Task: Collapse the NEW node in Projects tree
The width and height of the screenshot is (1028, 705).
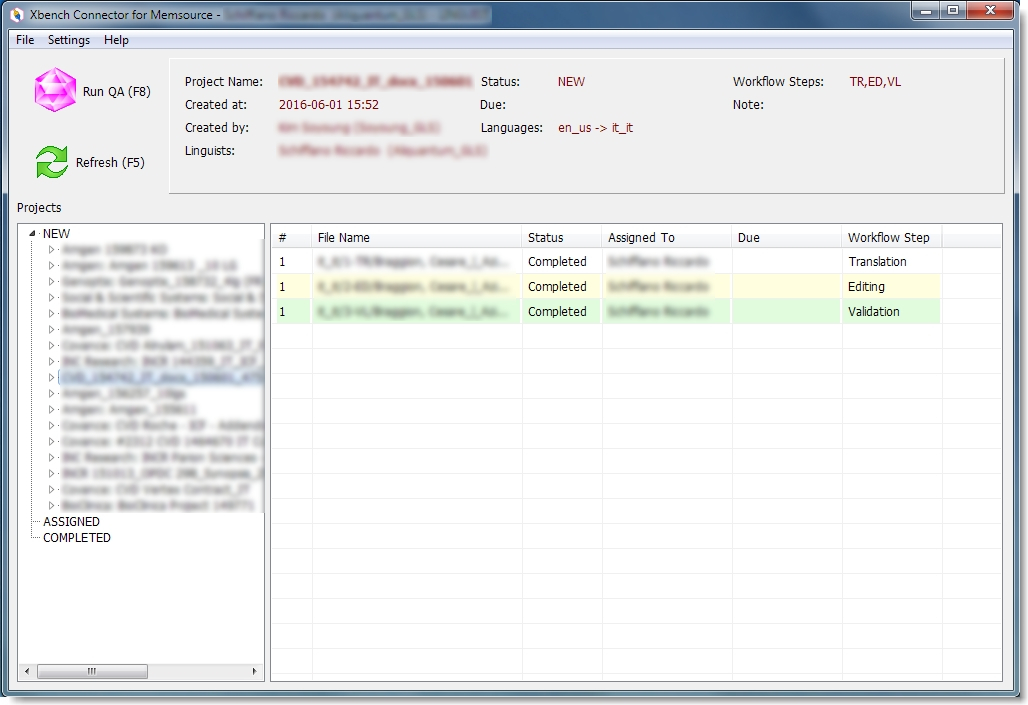Action: [x=33, y=234]
